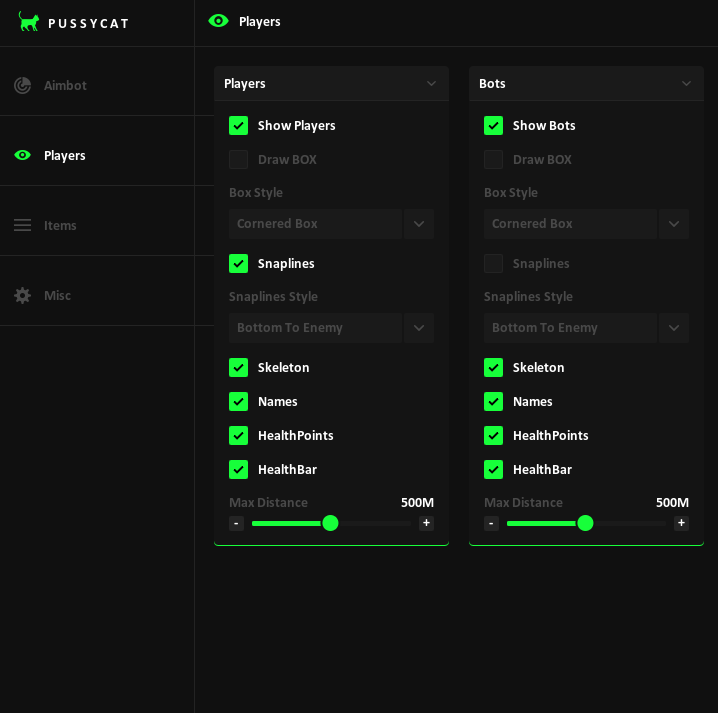
Task: Click the Items list icon in the sidebar
Action: click(22, 225)
